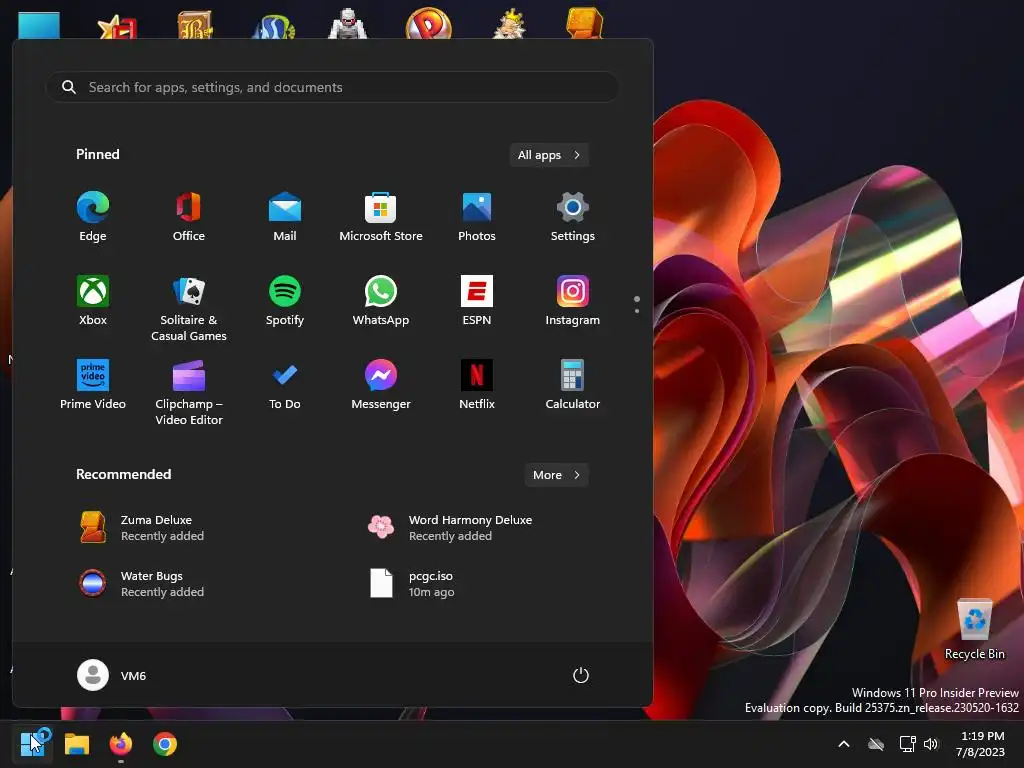1024x768 pixels.
Task: Open clock and date 1:19 PM
Action: click(x=981, y=744)
